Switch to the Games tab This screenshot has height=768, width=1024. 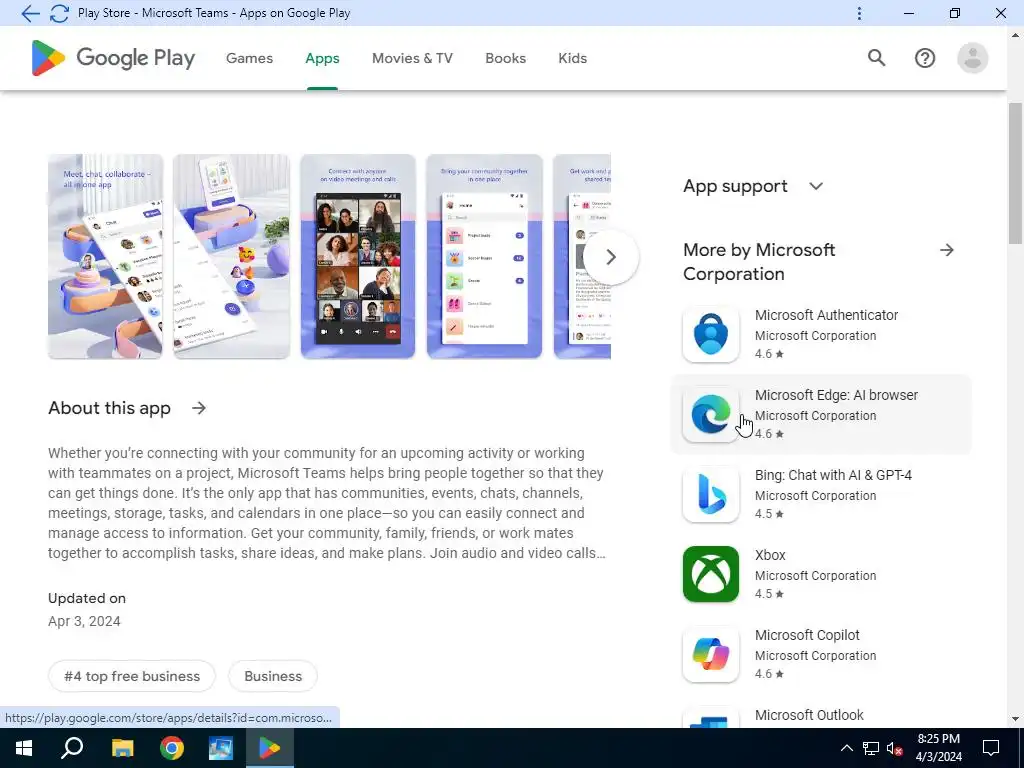coord(249,58)
